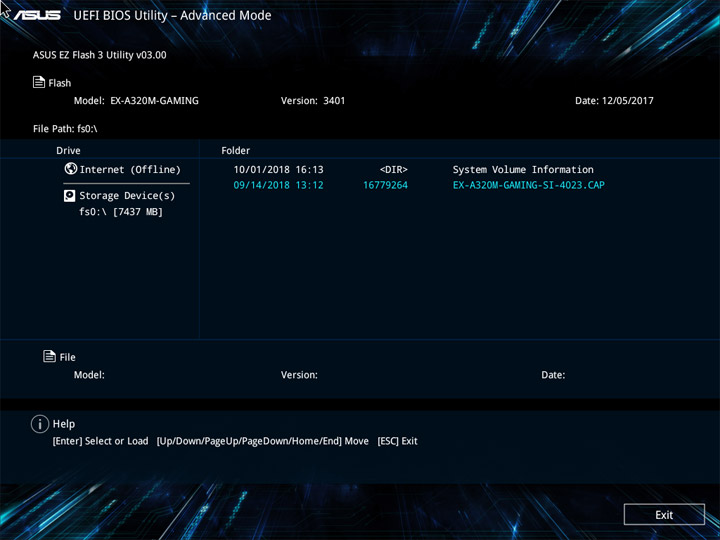The height and width of the screenshot is (540, 720).
Task: Click the Help info icon
Action: click(40, 424)
